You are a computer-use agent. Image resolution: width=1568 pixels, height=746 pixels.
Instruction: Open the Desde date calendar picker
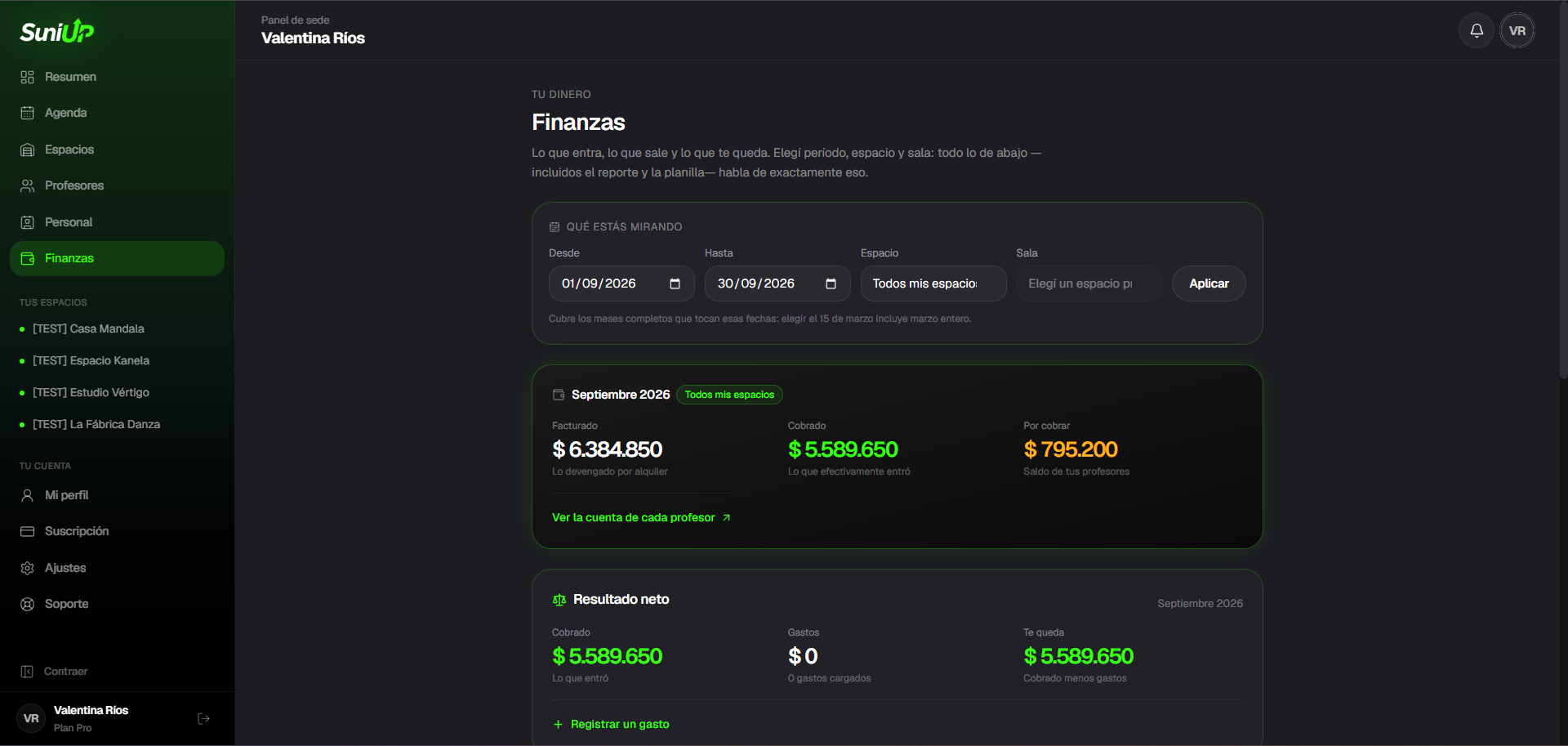675,284
